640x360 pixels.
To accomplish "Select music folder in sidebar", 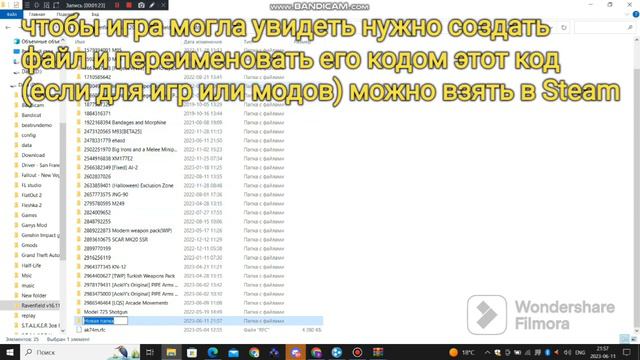I will pyautogui.click(x=28, y=286).
